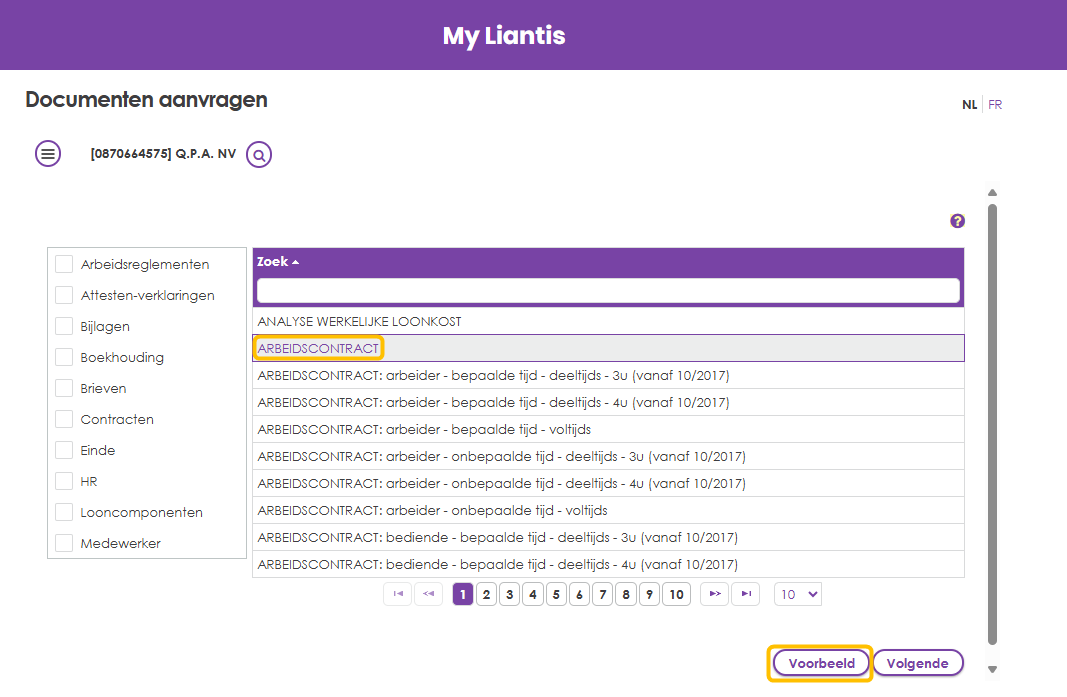Open the rows-per-page dropdown showing 10
Screen dimensions: 1067x697
coord(798,594)
